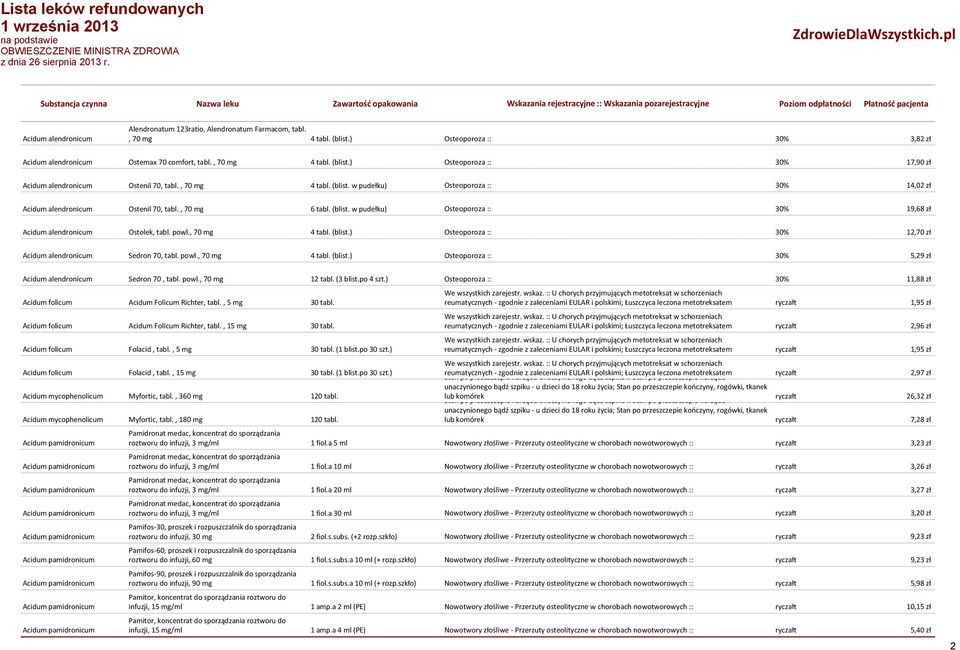The width and height of the screenshot is (960, 650).
Task: Click the price '3,27 zł'
Action: pos(920,490)
